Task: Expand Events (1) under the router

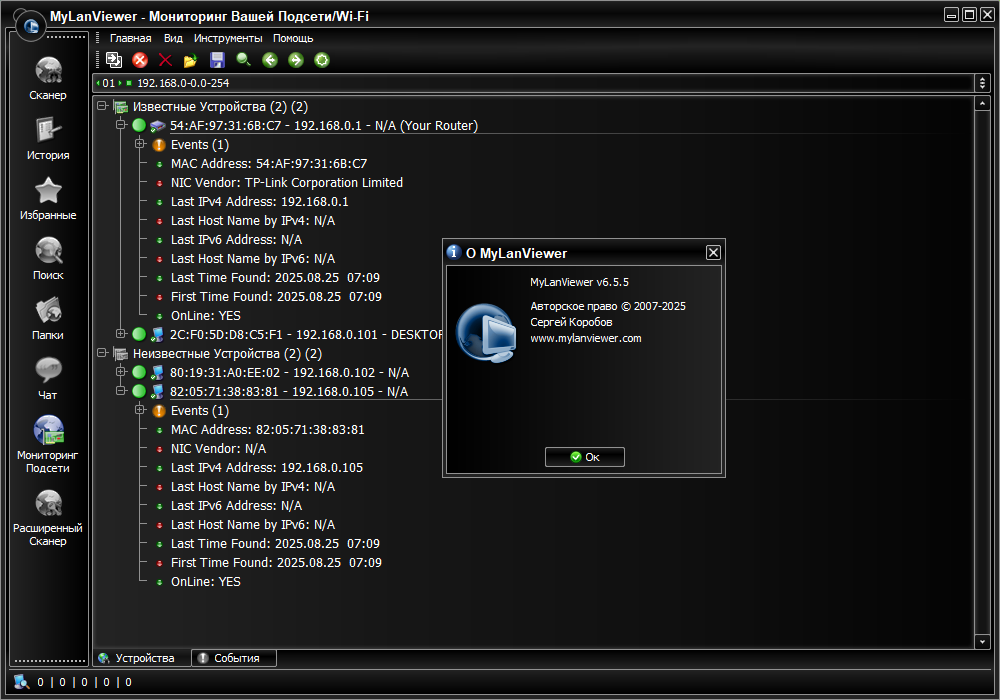Action: [x=140, y=144]
